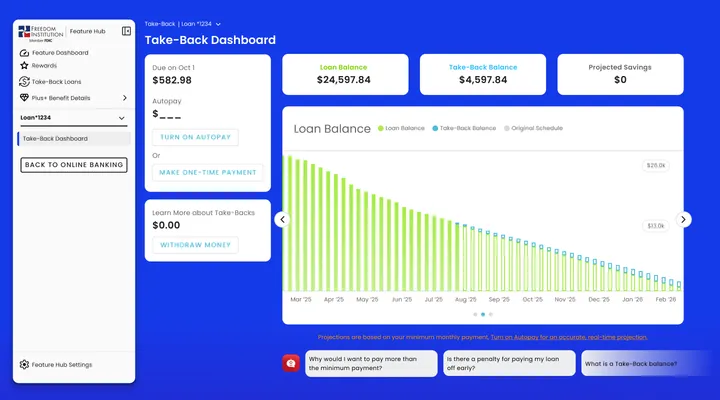Image resolution: width=720 pixels, height=400 pixels.
Task: Ask what is a Take-Back balance
Action: (x=647, y=363)
